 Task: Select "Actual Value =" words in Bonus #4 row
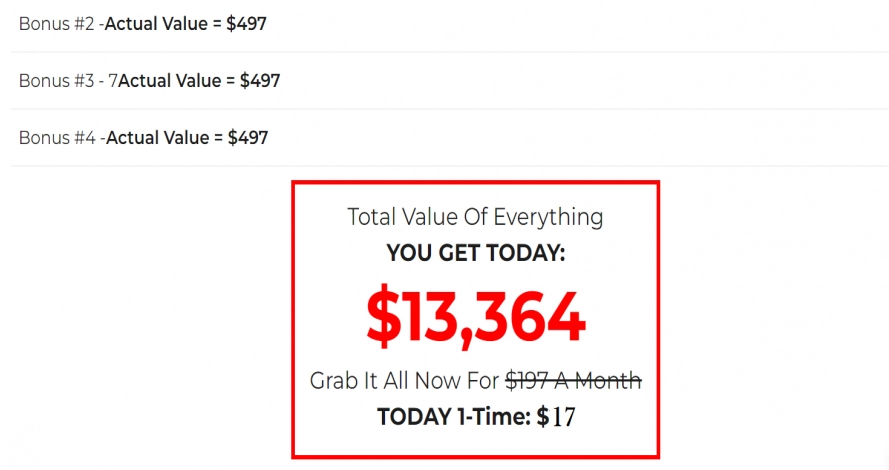click(x=164, y=138)
